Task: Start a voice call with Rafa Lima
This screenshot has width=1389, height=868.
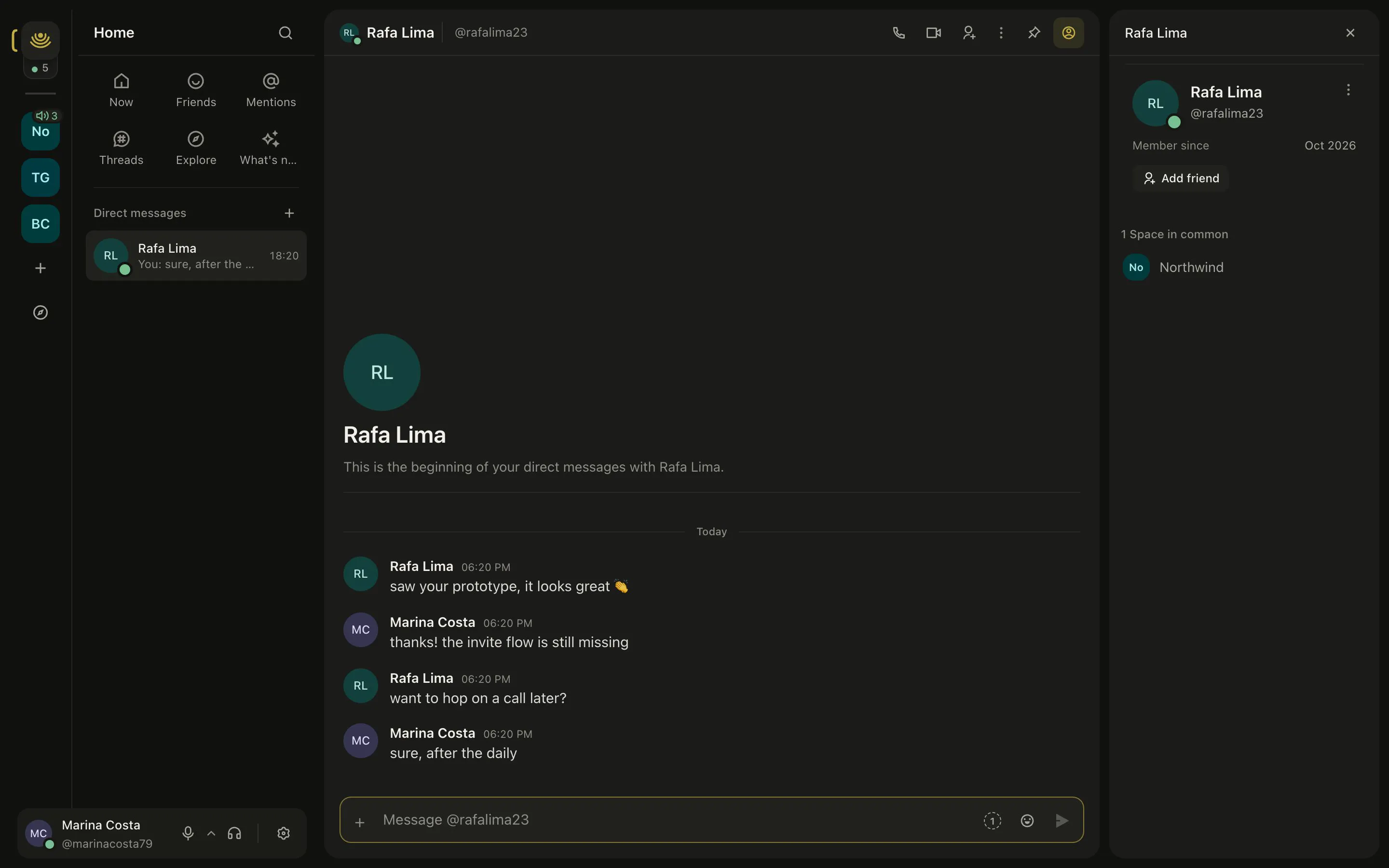Action: coord(898,33)
